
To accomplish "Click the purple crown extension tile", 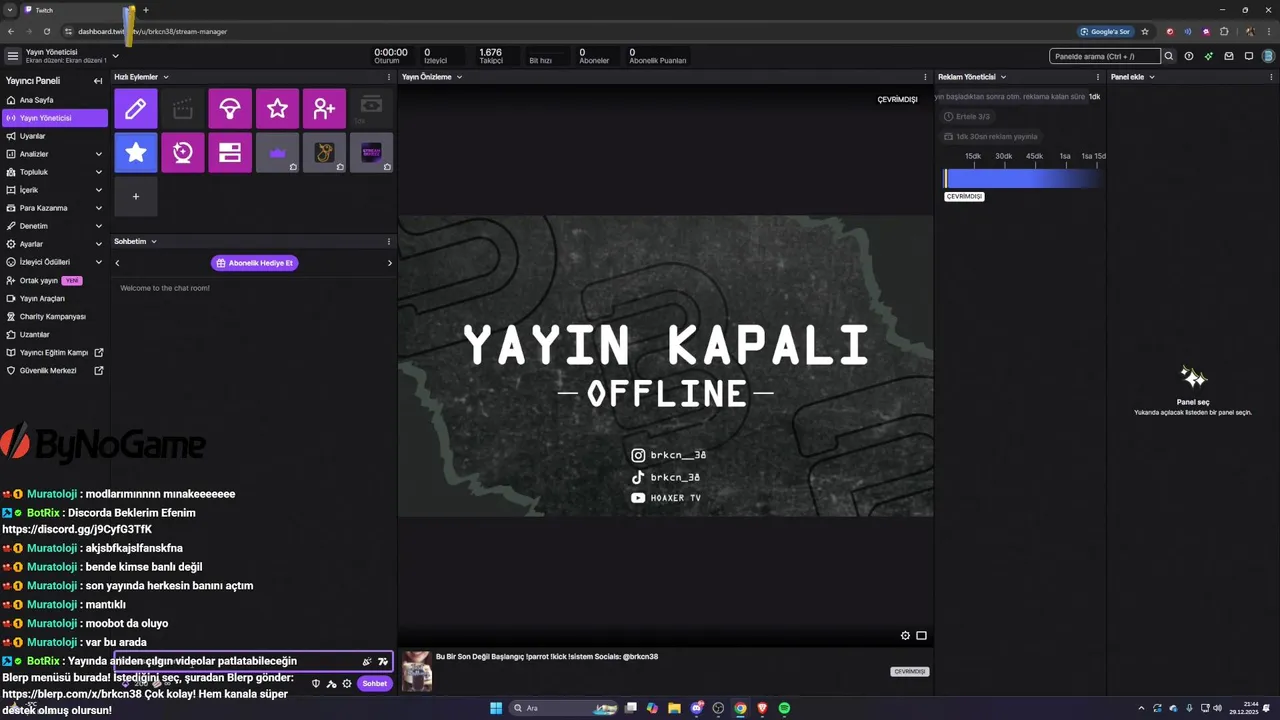I will coord(277,152).
